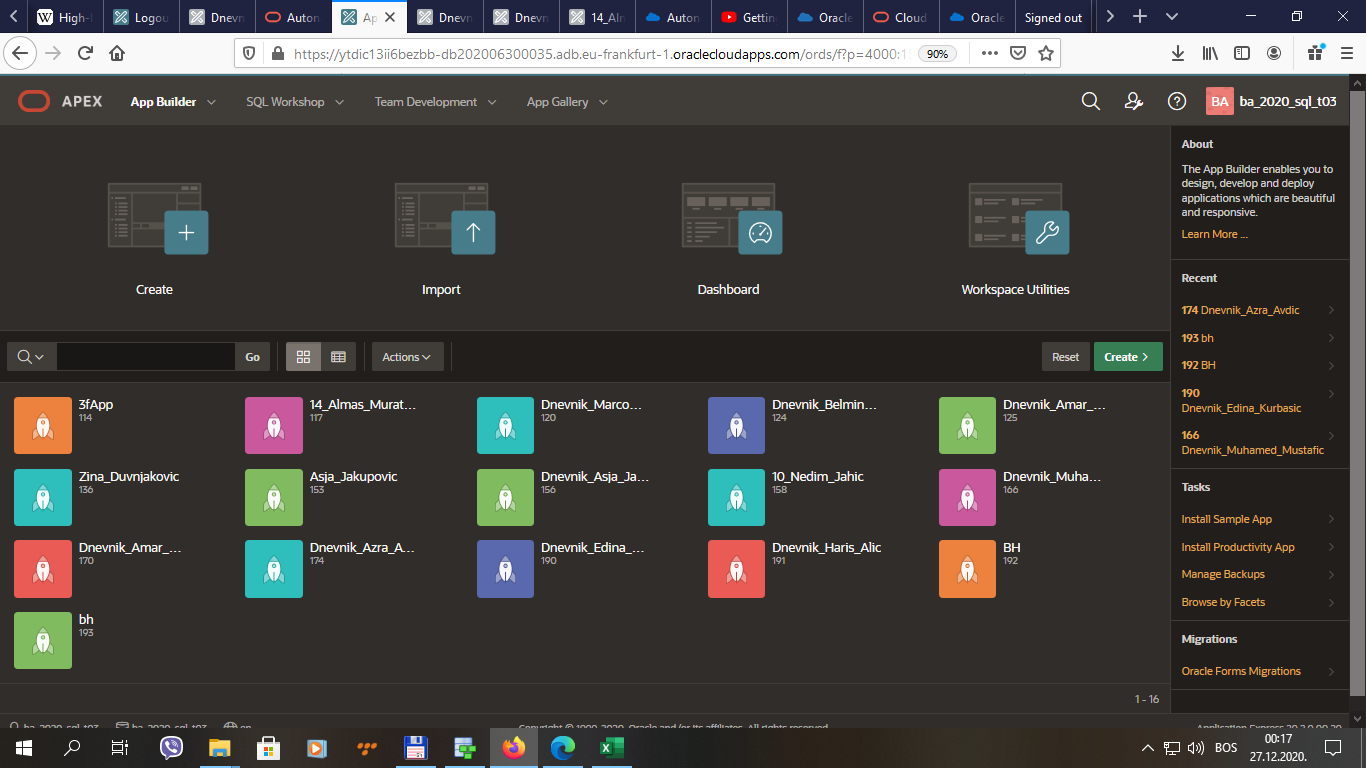Open the Help question mark icon
The width and height of the screenshot is (1366, 768).
pyautogui.click(x=1177, y=101)
